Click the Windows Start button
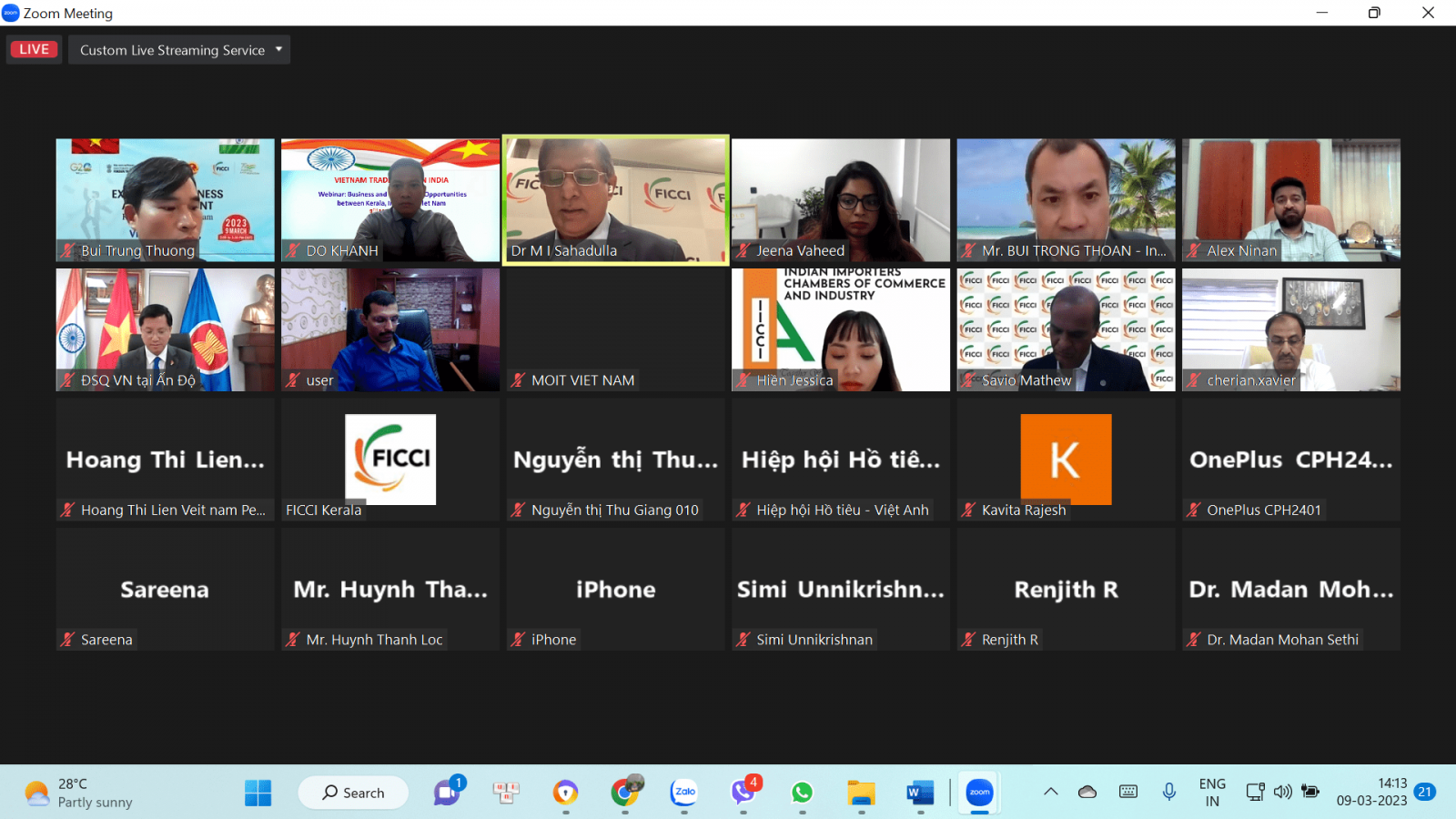This screenshot has height=819, width=1456. (x=258, y=793)
